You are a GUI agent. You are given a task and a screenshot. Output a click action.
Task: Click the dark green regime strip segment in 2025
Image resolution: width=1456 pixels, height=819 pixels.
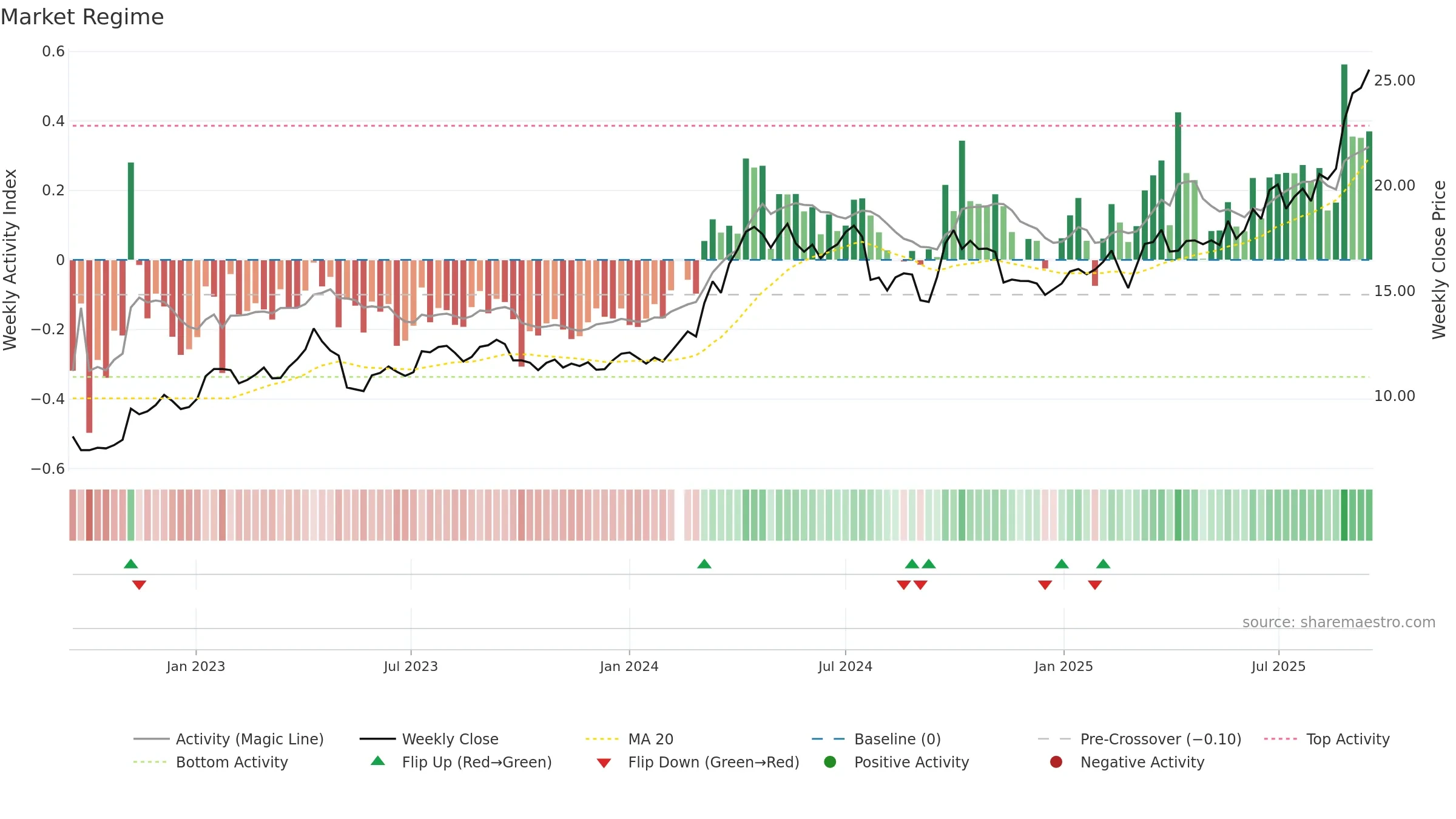[1344, 515]
